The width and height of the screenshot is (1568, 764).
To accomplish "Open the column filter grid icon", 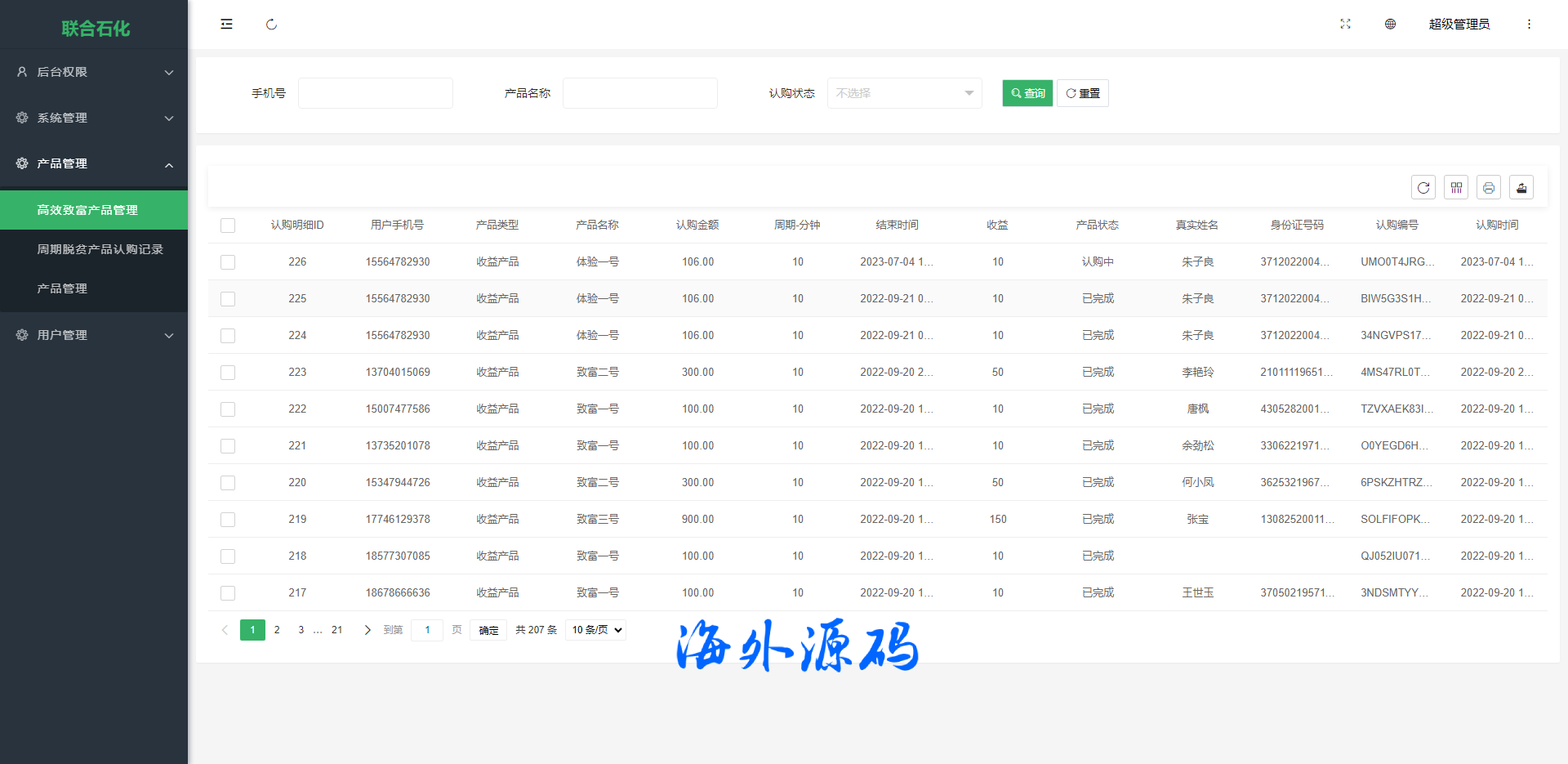I will pos(1456,188).
